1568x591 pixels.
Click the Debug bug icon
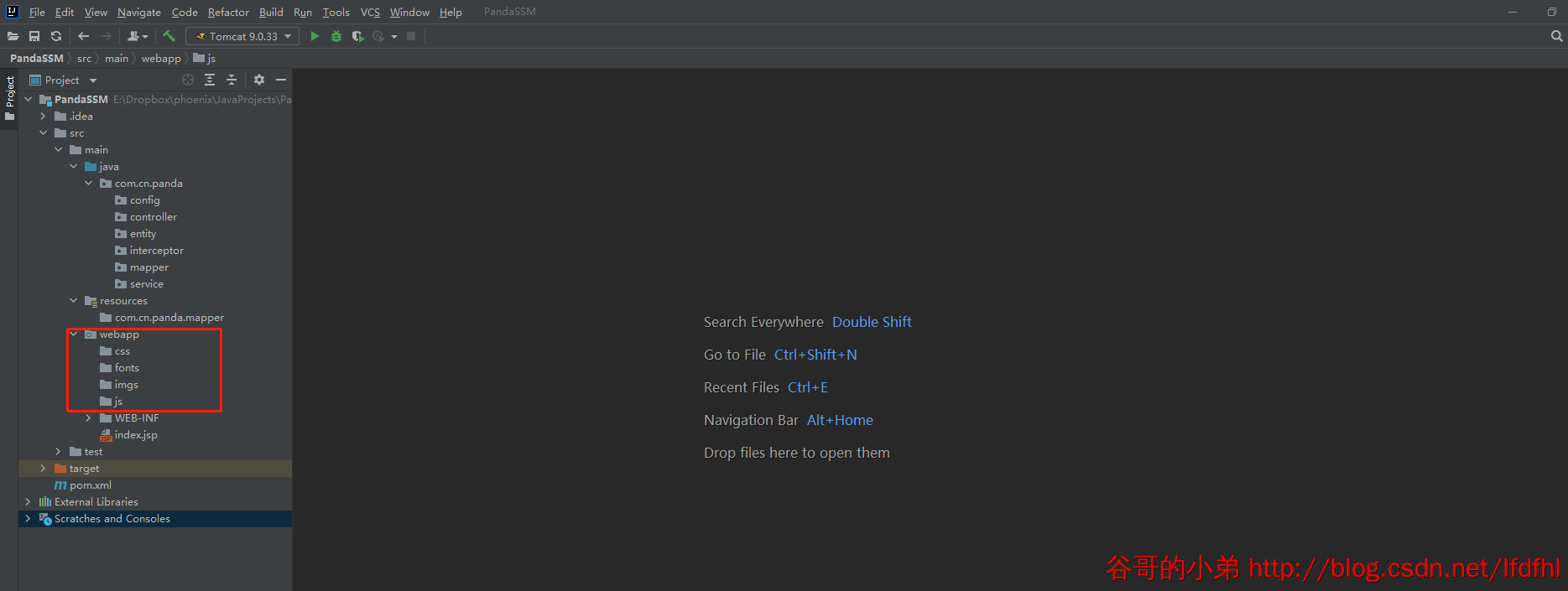tap(336, 36)
